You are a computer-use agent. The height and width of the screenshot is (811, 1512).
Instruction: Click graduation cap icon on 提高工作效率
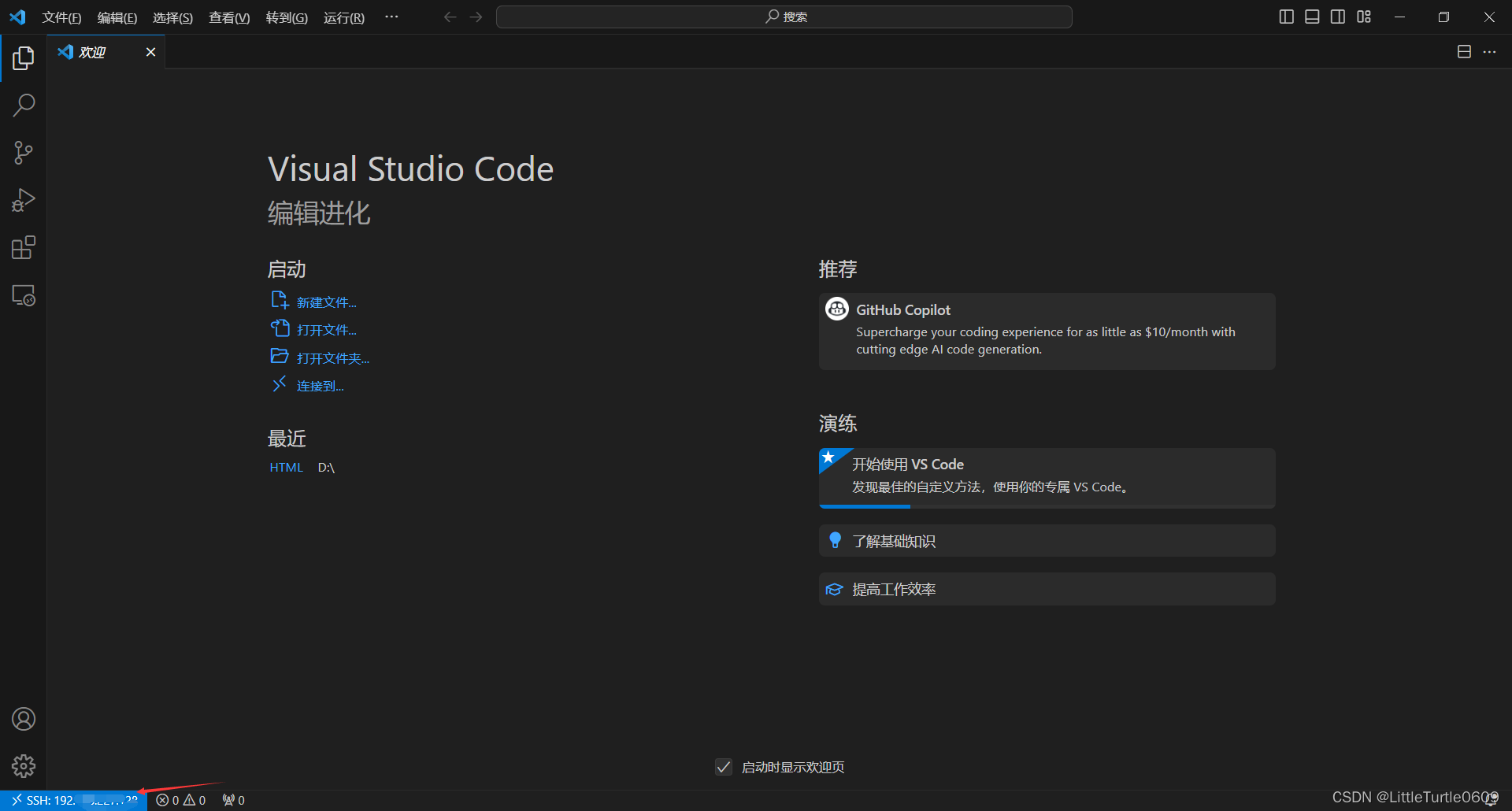834,589
